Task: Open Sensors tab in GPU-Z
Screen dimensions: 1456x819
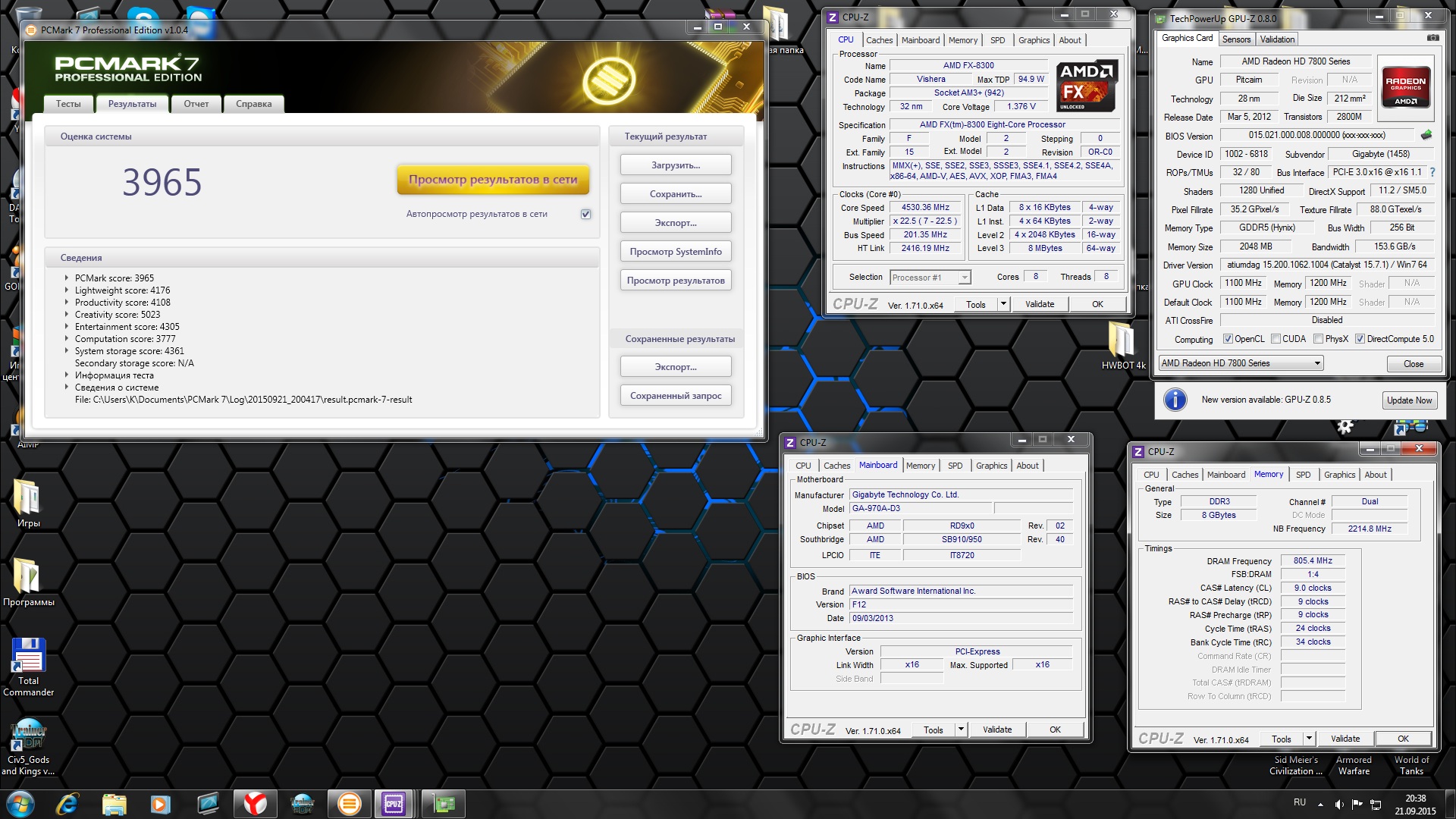Action: pyautogui.click(x=1236, y=39)
